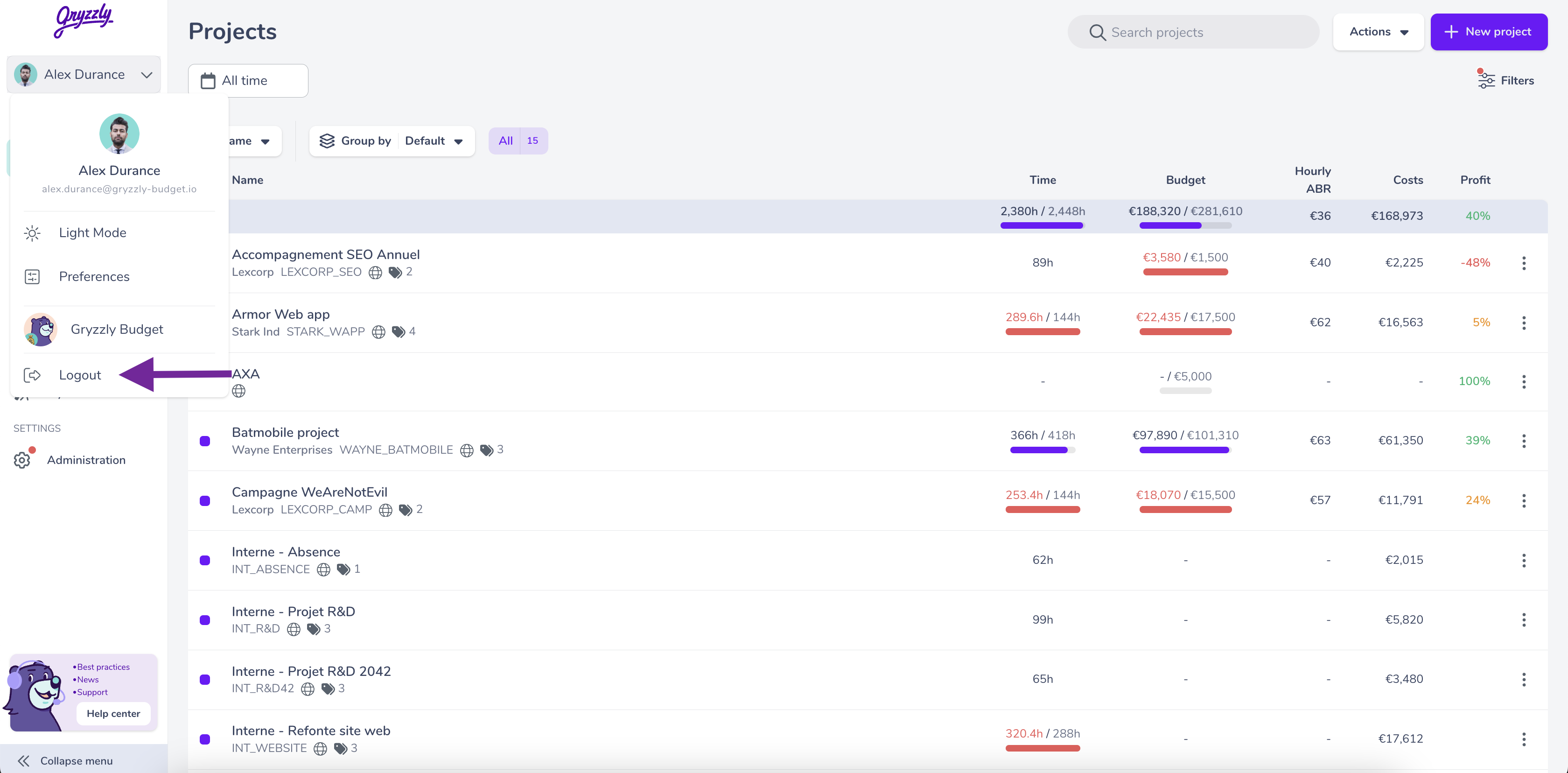Click email alex.durance@gryzzly-budget.io
The width and height of the screenshot is (1568, 773).
pos(119,190)
